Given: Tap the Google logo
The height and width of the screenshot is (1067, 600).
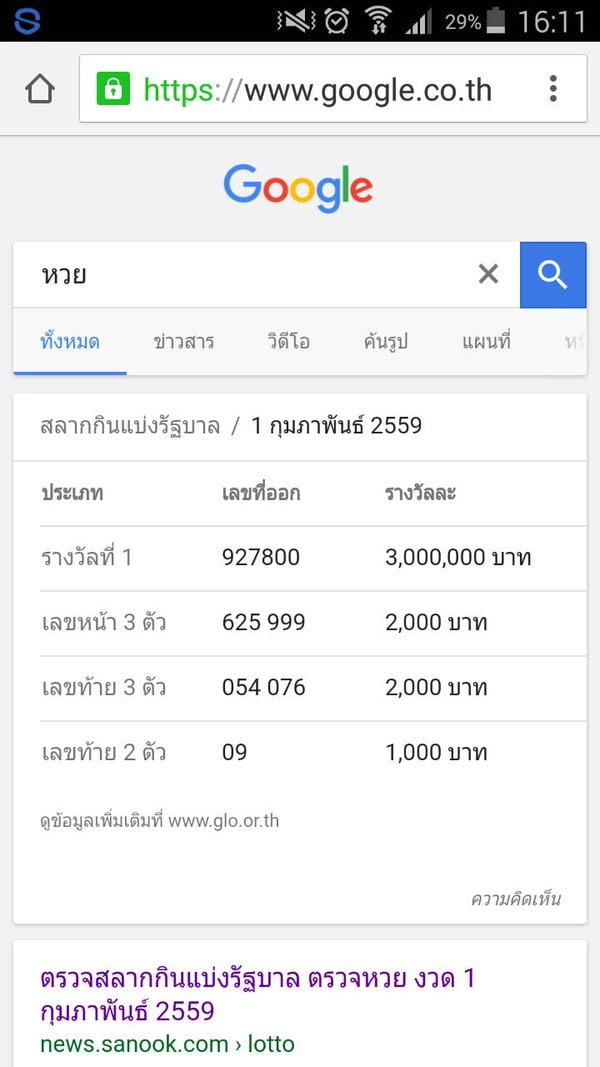Looking at the screenshot, I should 298,188.
